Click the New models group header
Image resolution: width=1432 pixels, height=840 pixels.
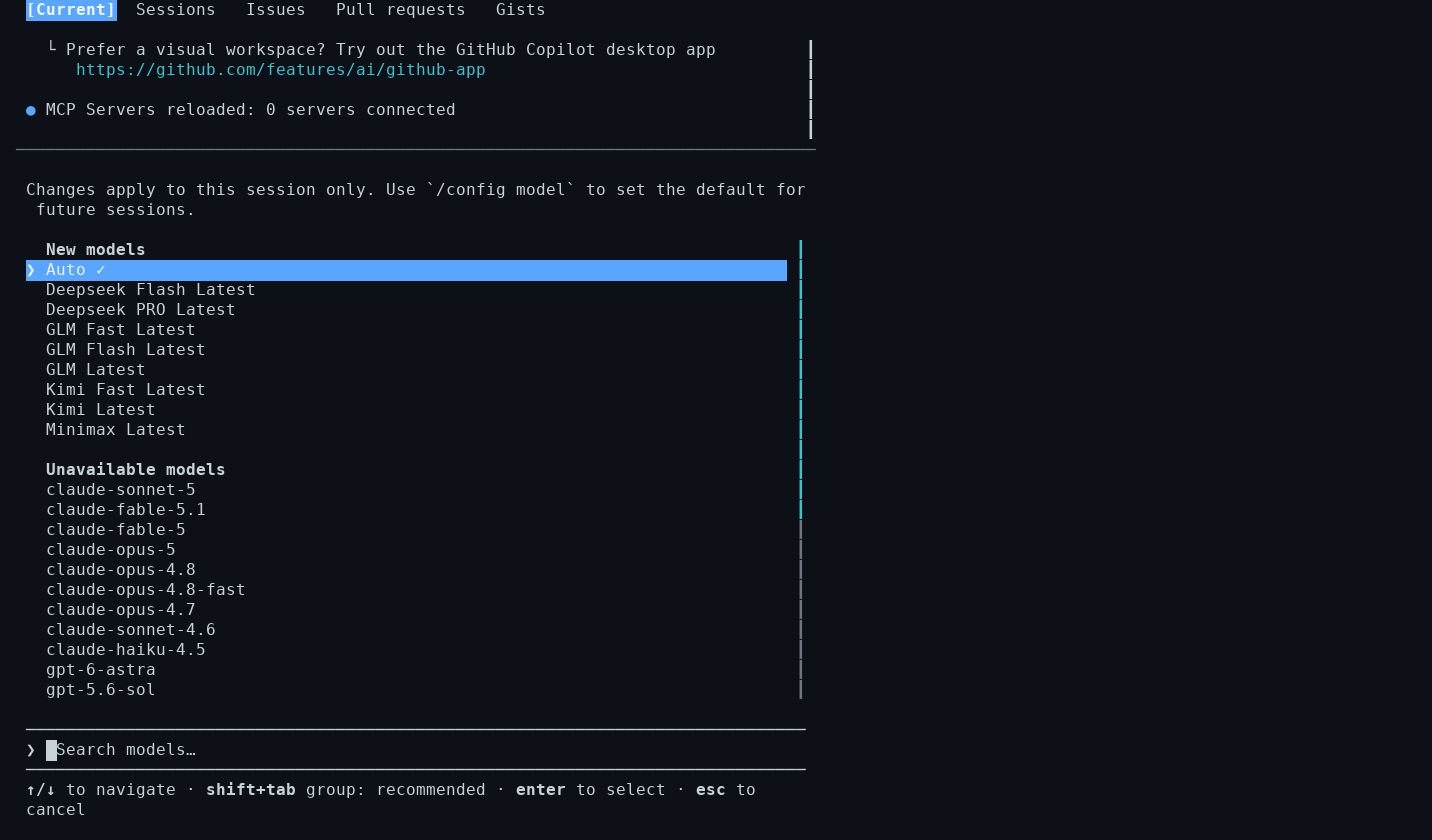[x=96, y=250]
